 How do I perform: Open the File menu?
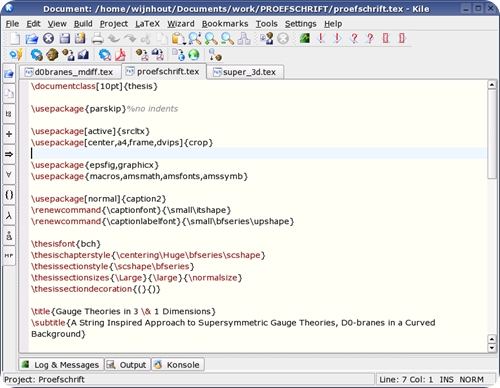tap(12, 24)
